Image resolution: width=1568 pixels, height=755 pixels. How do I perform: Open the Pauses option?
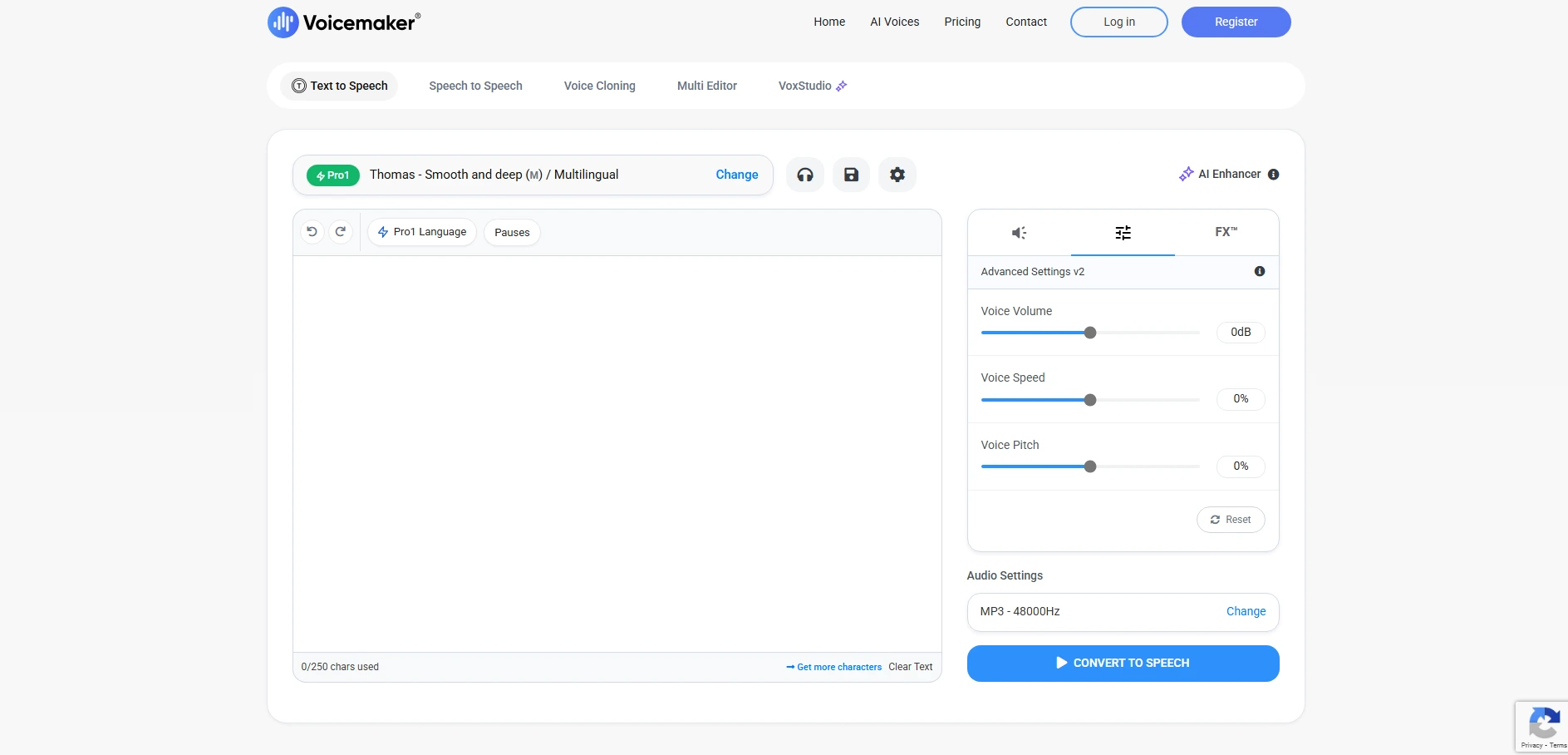click(x=512, y=233)
